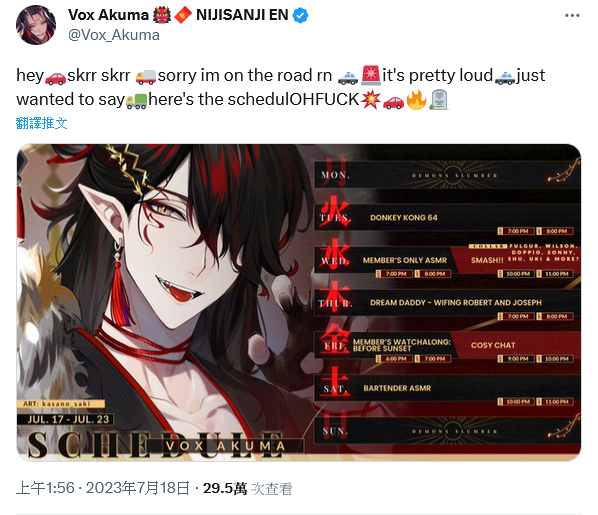Click the Dream Daddy Thursday entry
Viewport: 598px width, 515px height.
(456, 303)
